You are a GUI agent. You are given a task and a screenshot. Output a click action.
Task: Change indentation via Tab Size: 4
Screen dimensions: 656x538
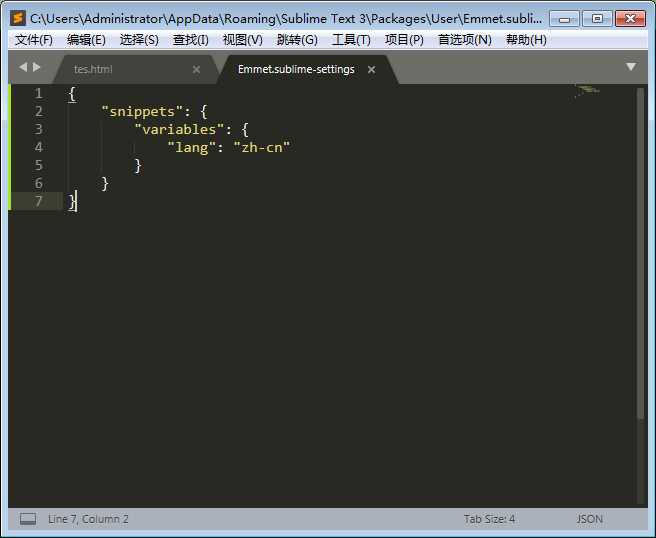point(489,519)
